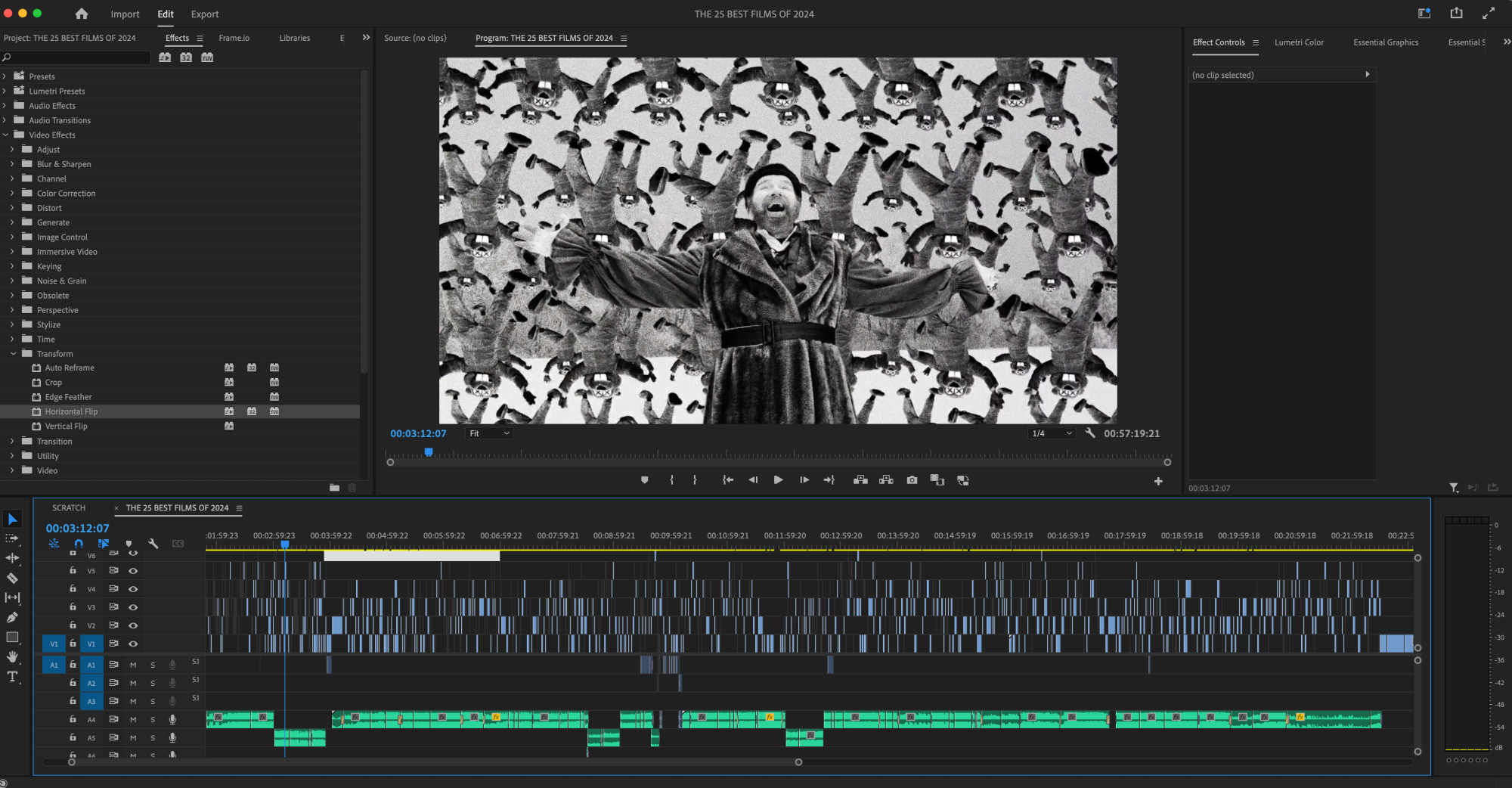
Task: Open timeline display settings wrench
Action: [x=153, y=544]
